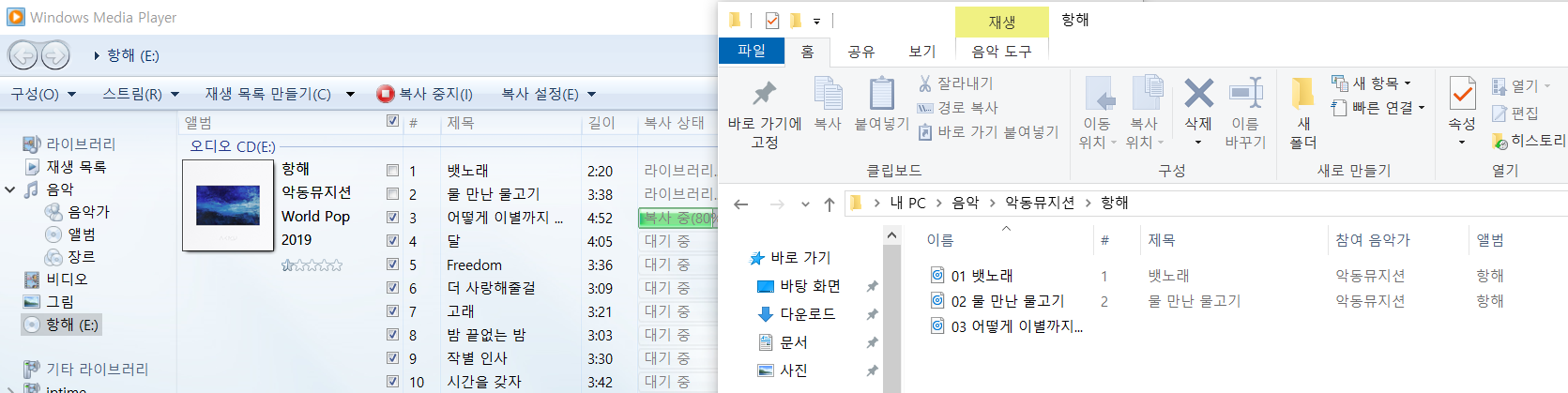Check track 1 뱃노래 checkbox
Screen dimensions: 1568x393
pyautogui.click(x=393, y=171)
